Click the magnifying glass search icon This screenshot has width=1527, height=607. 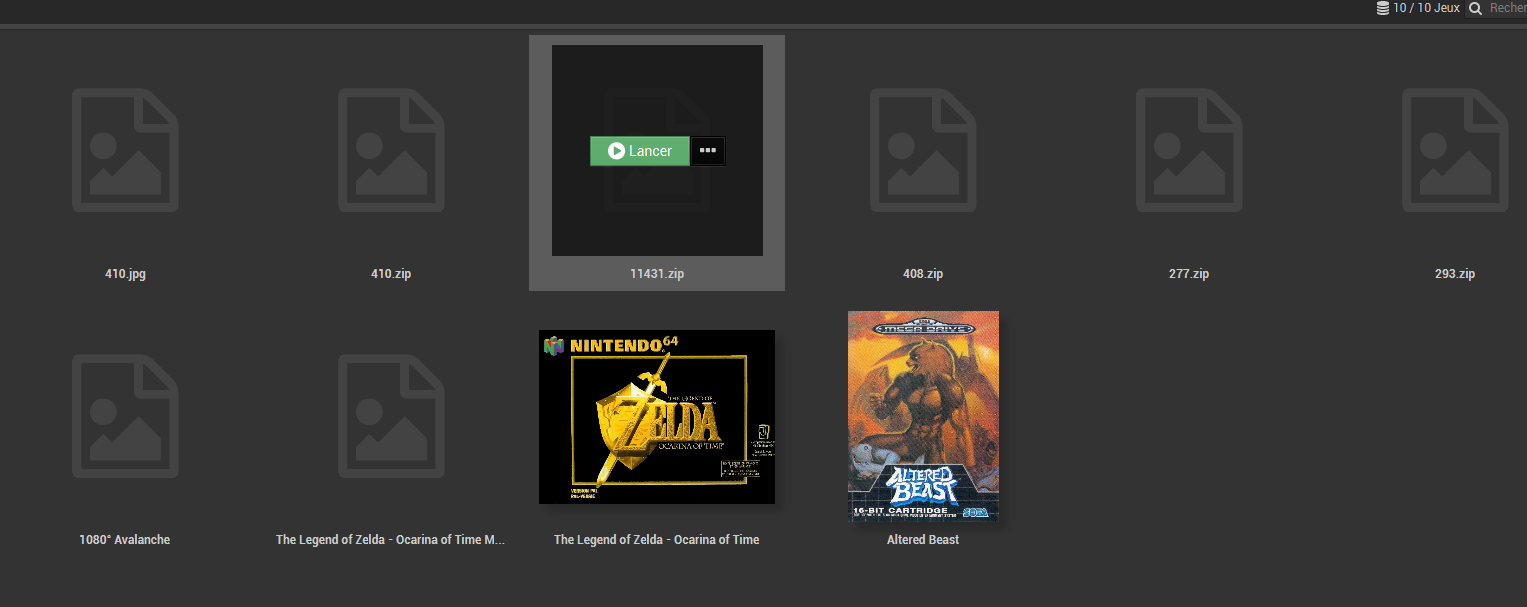click(x=1475, y=8)
